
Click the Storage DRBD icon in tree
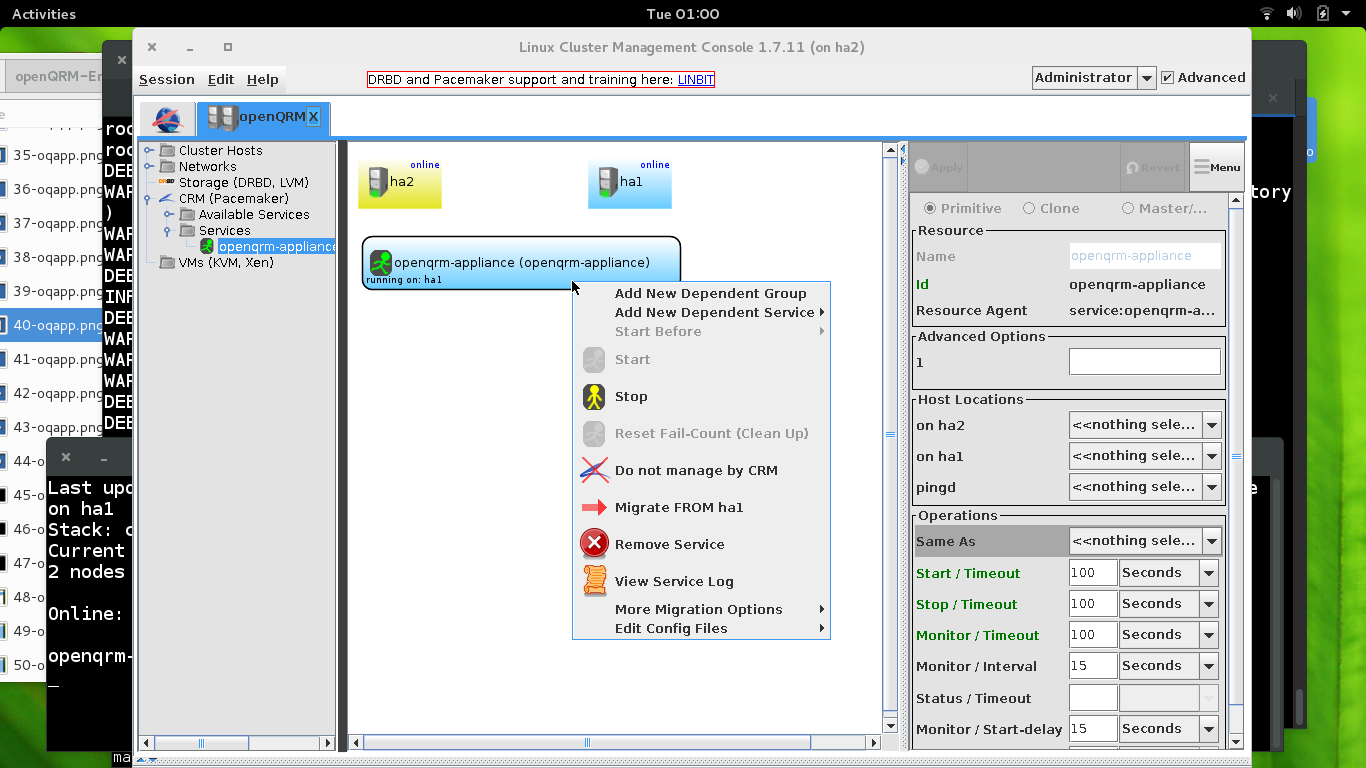tap(167, 182)
